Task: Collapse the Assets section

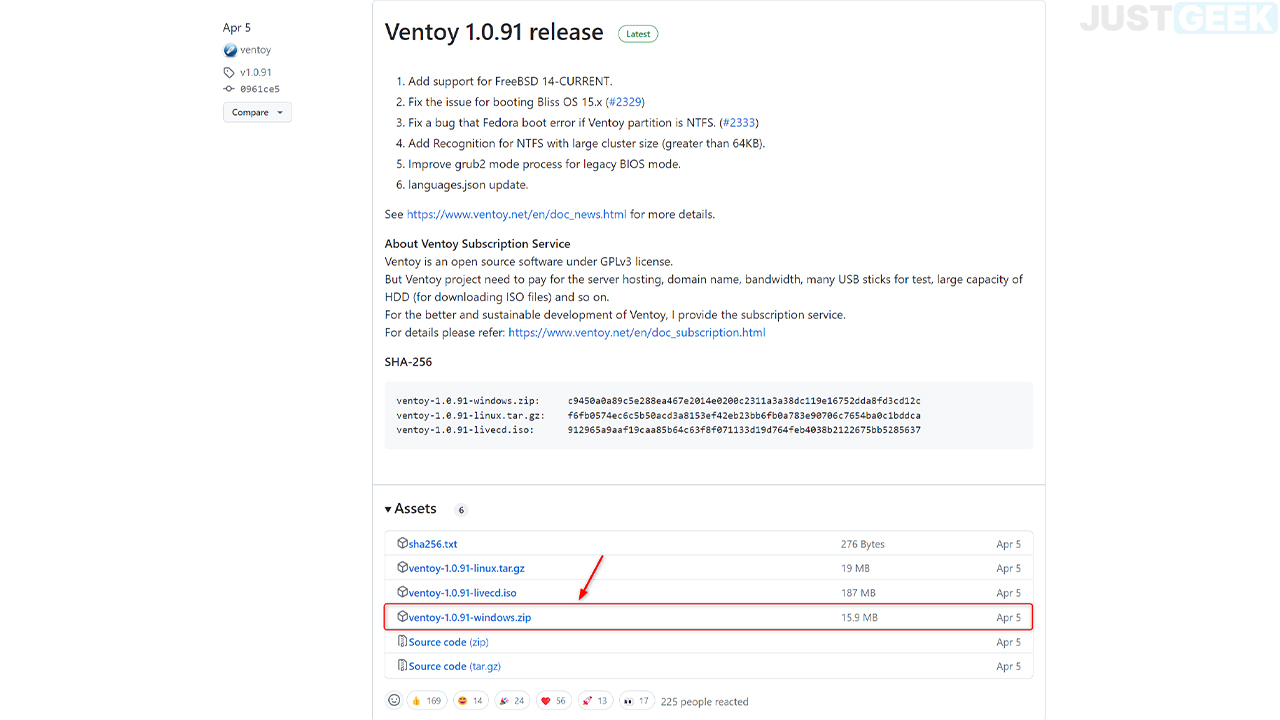Action: (x=410, y=509)
